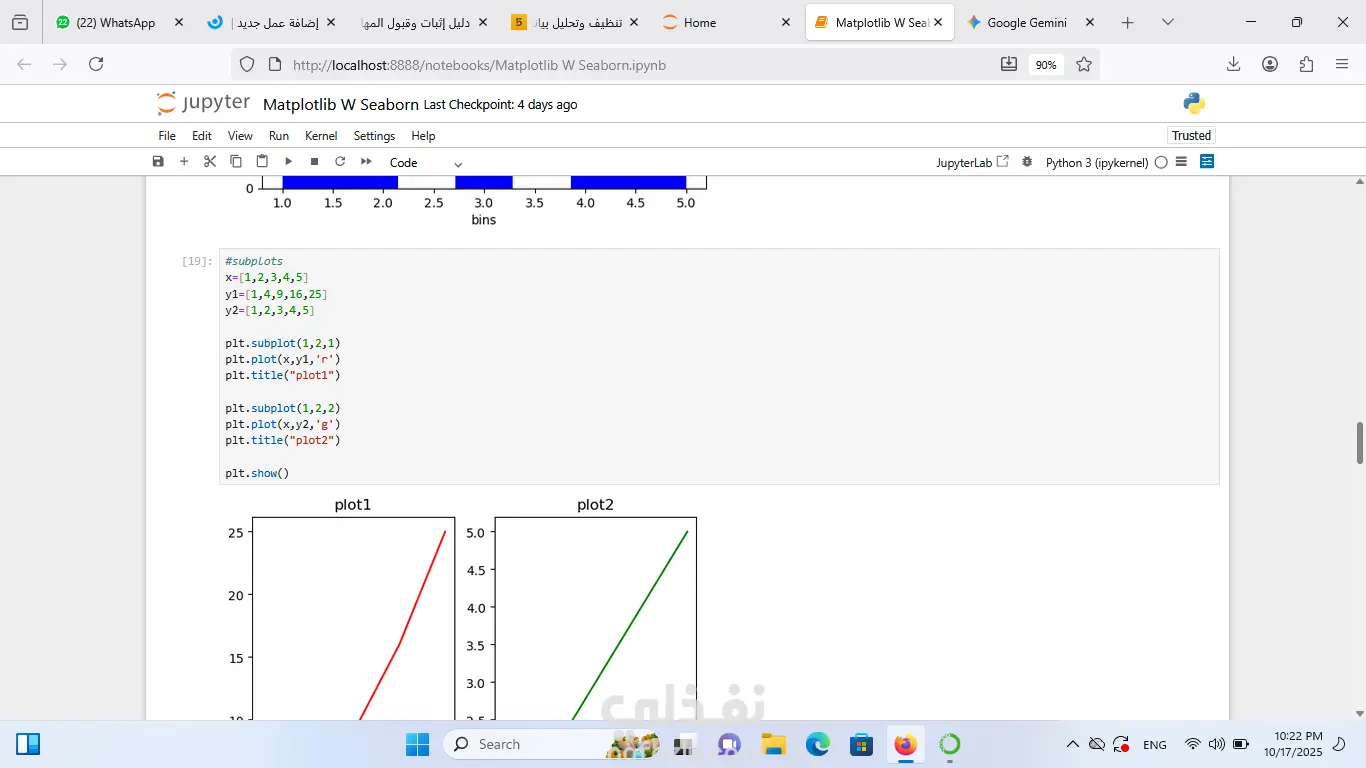The width and height of the screenshot is (1366, 768).
Task: Close the Matplotlib W Seaborn tab
Action: coord(939,22)
